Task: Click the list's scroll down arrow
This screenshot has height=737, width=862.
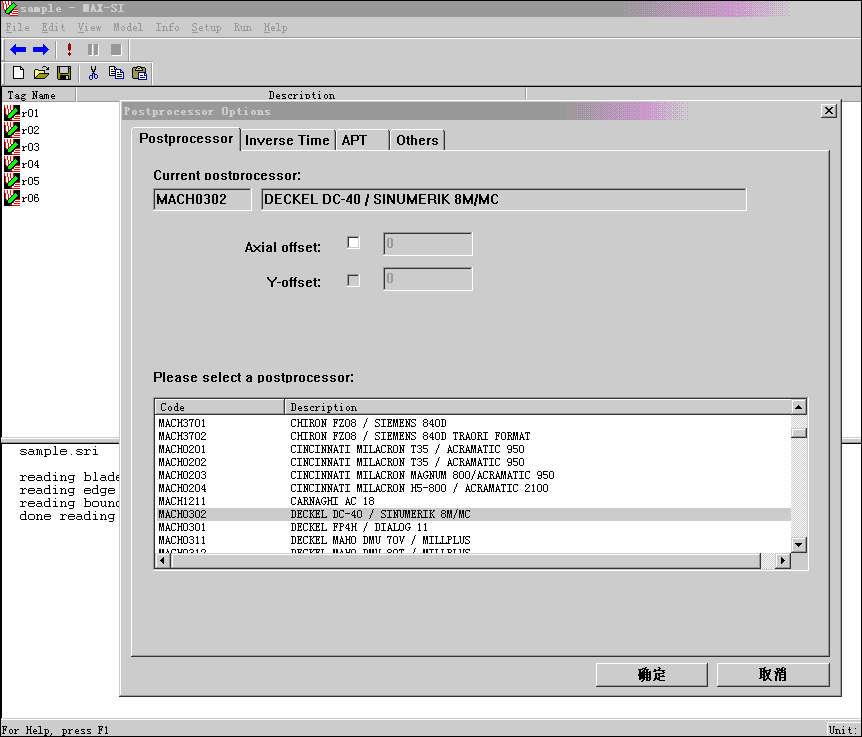Action: pyautogui.click(x=799, y=545)
